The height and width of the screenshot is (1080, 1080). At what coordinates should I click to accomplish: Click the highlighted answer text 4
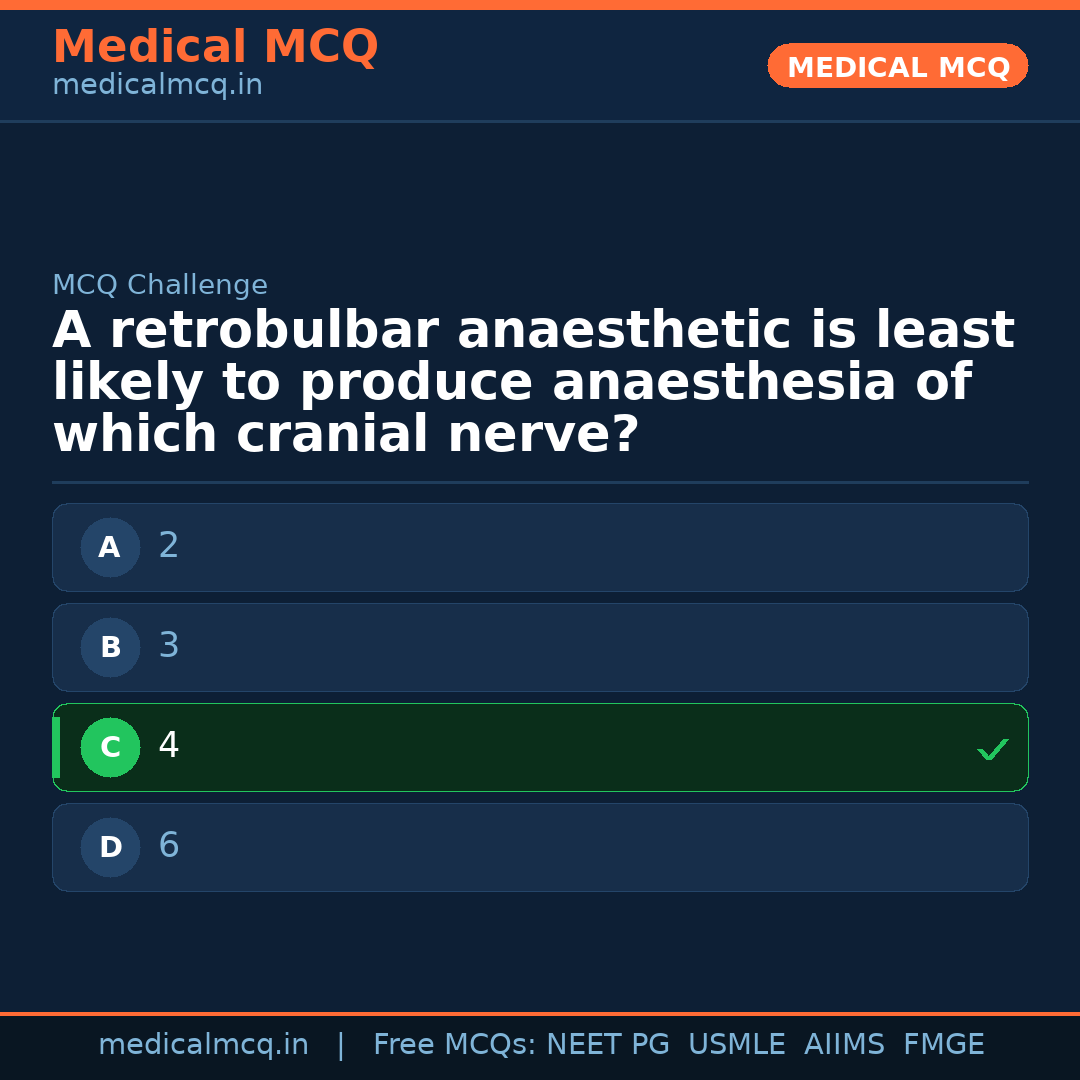click(169, 746)
